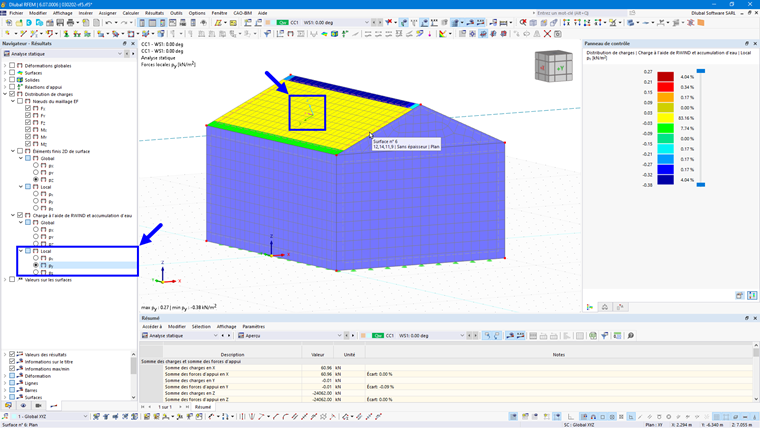Open the Fichier menu
The image size is (760, 428).
[16, 13]
